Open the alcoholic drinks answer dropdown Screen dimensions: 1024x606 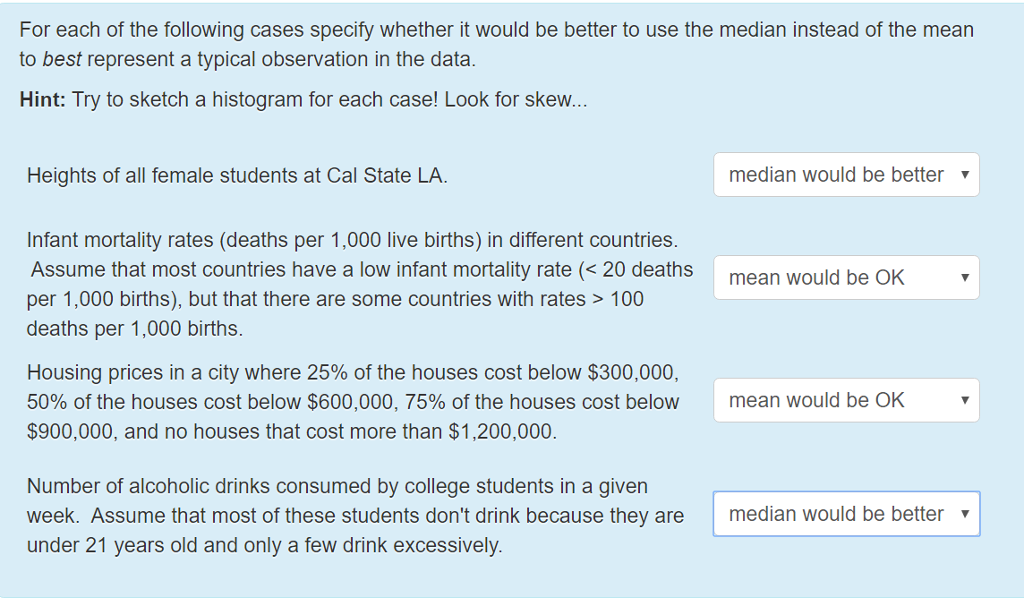pyautogui.click(x=846, y=514)
